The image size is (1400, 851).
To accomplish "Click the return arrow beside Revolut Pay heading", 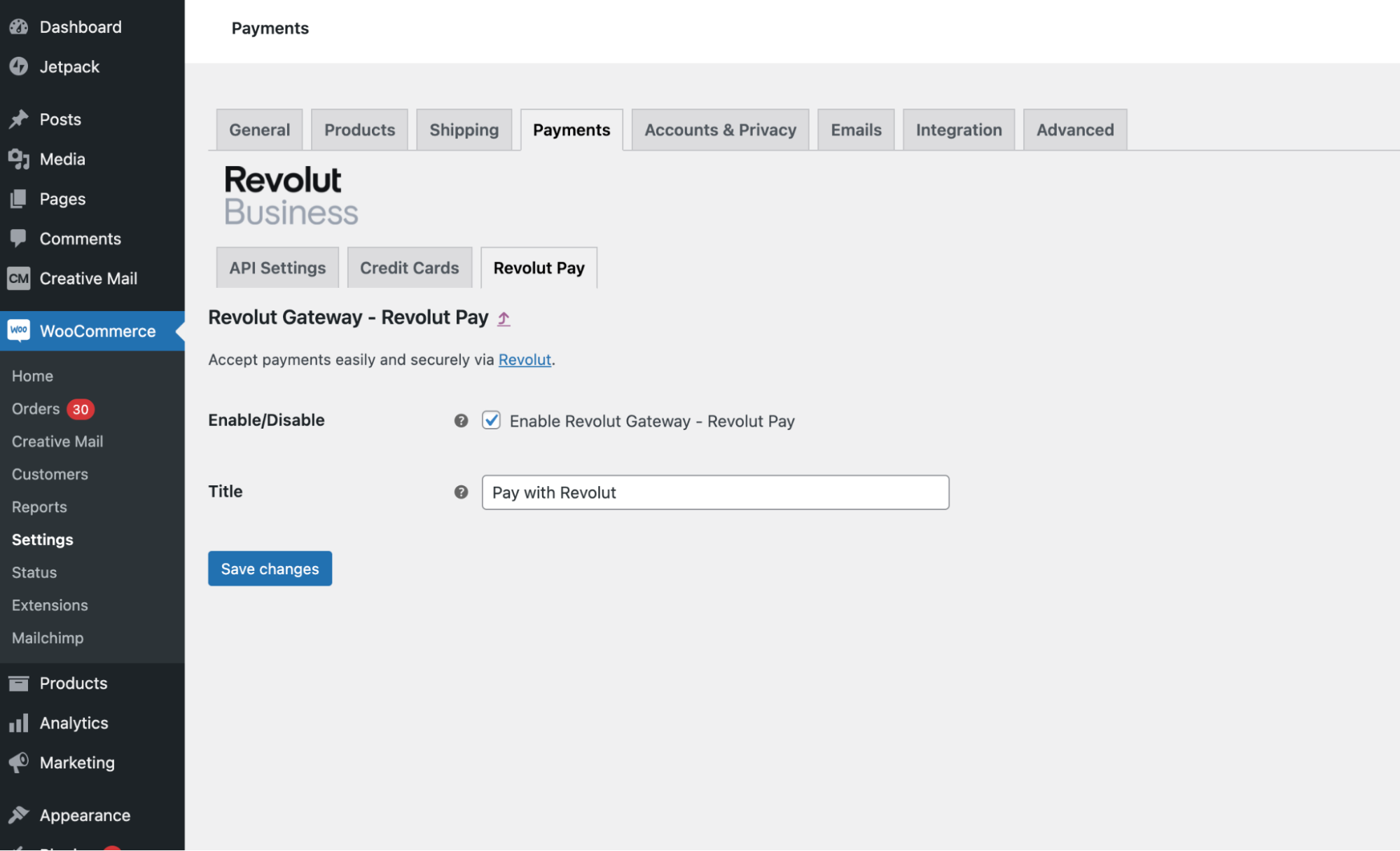I will [504, 319].
